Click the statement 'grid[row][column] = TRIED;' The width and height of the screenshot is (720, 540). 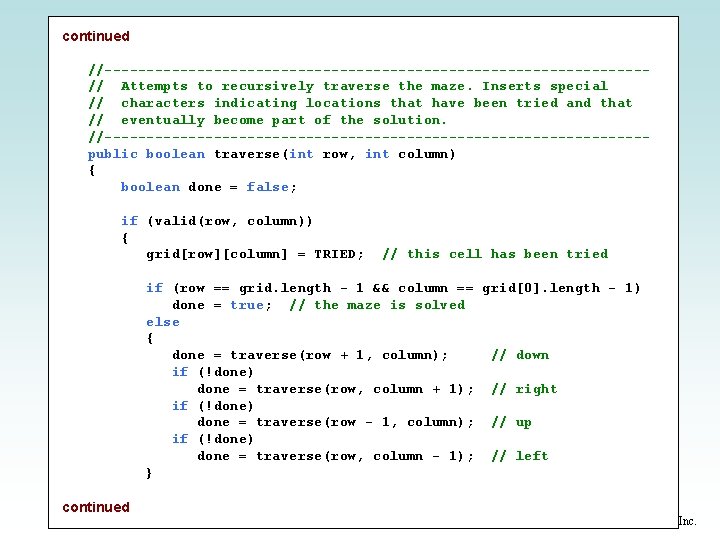point(255,254)
